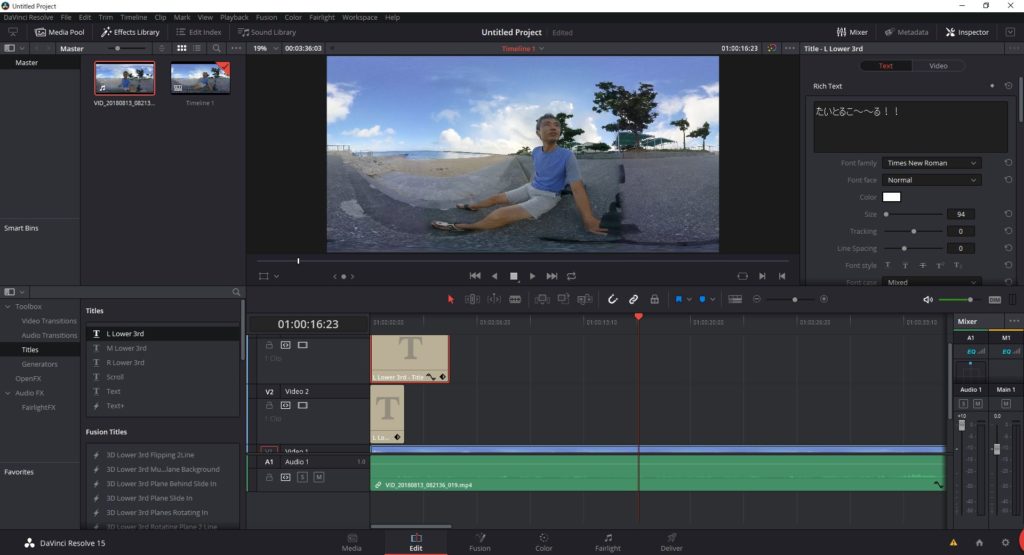Image resolution: width=1024 pixels, height=555 pixels.
Task: Select the red arrow Selection Mode tool
Action: (x=450, y=299)
